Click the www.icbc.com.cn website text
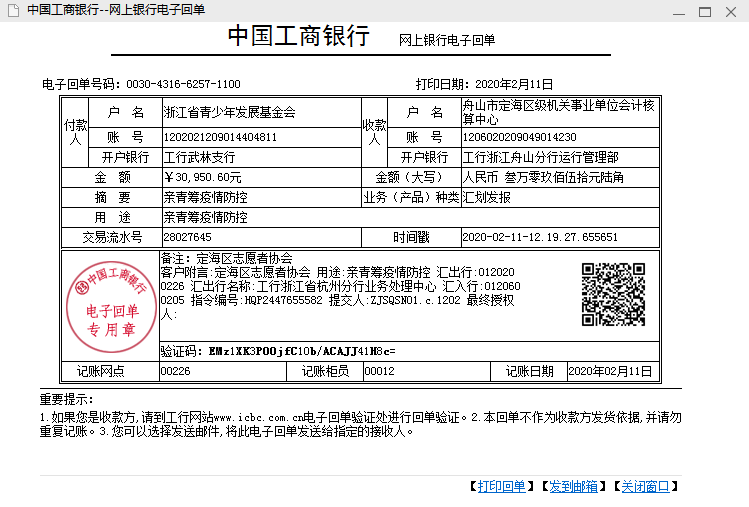Screen dimensions: 749x507 (258, 418)
